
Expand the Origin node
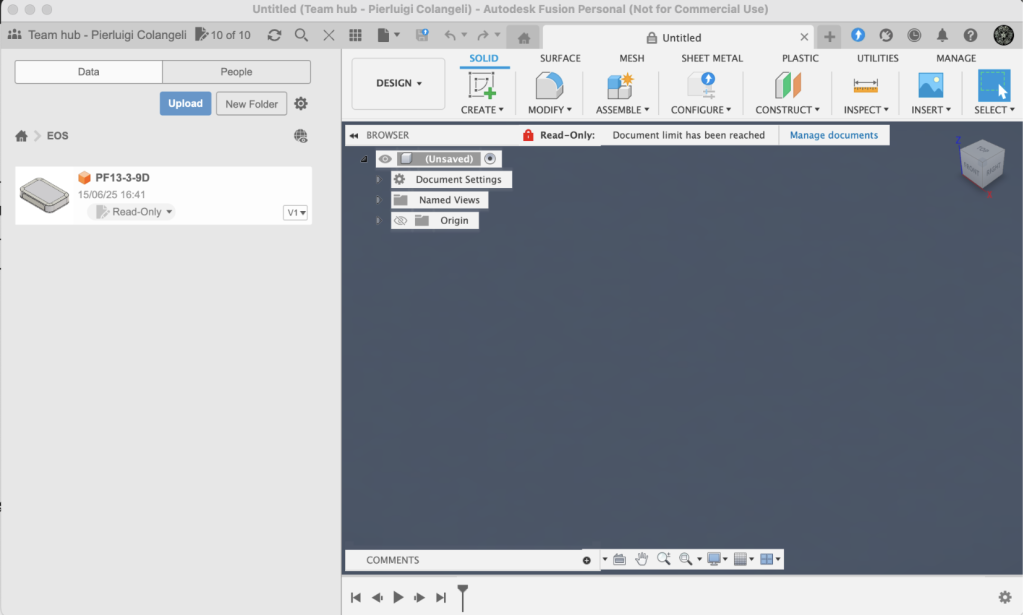point(377,221)
